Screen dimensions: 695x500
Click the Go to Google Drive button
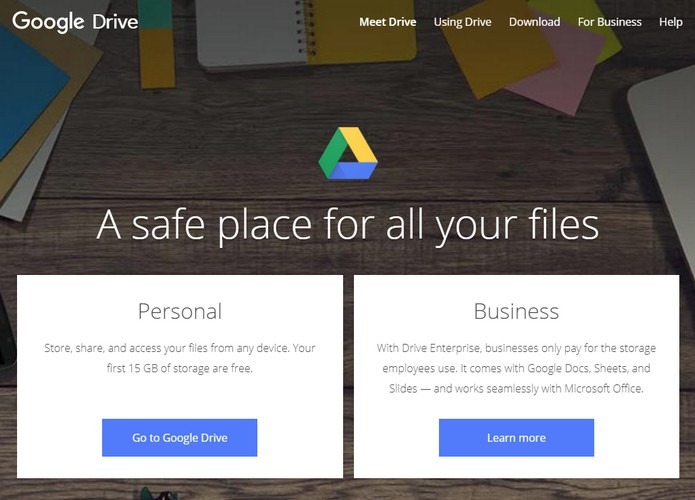click(x=180, y=438)
